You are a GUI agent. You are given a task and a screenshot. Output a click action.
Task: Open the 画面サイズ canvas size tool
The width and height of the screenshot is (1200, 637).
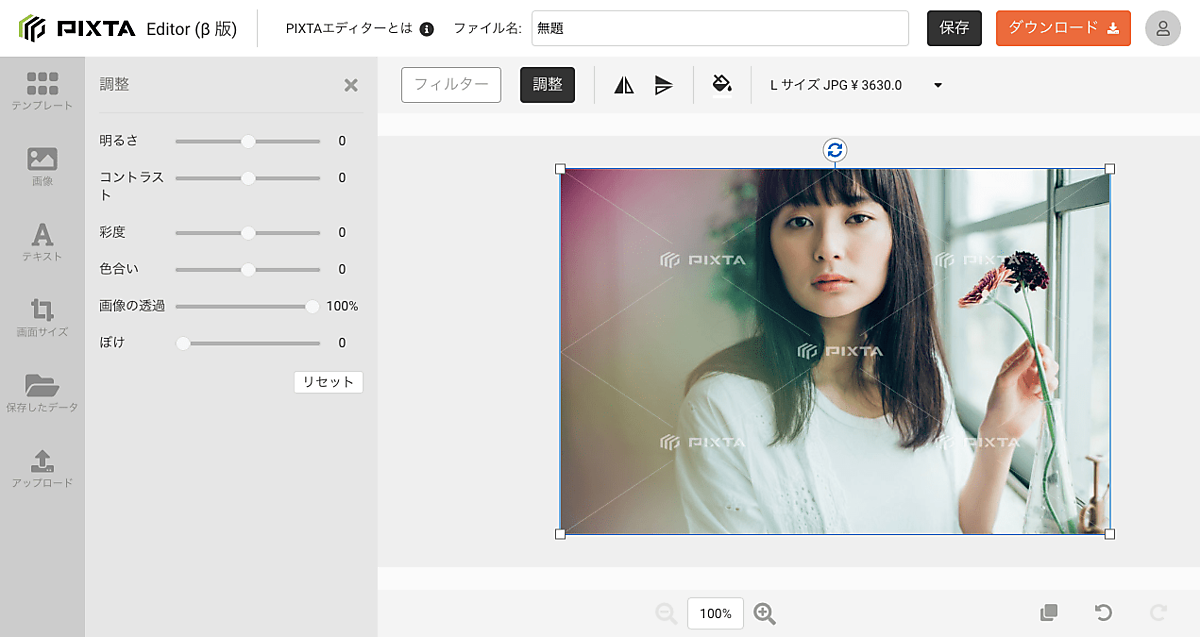[x=42, y=316]
